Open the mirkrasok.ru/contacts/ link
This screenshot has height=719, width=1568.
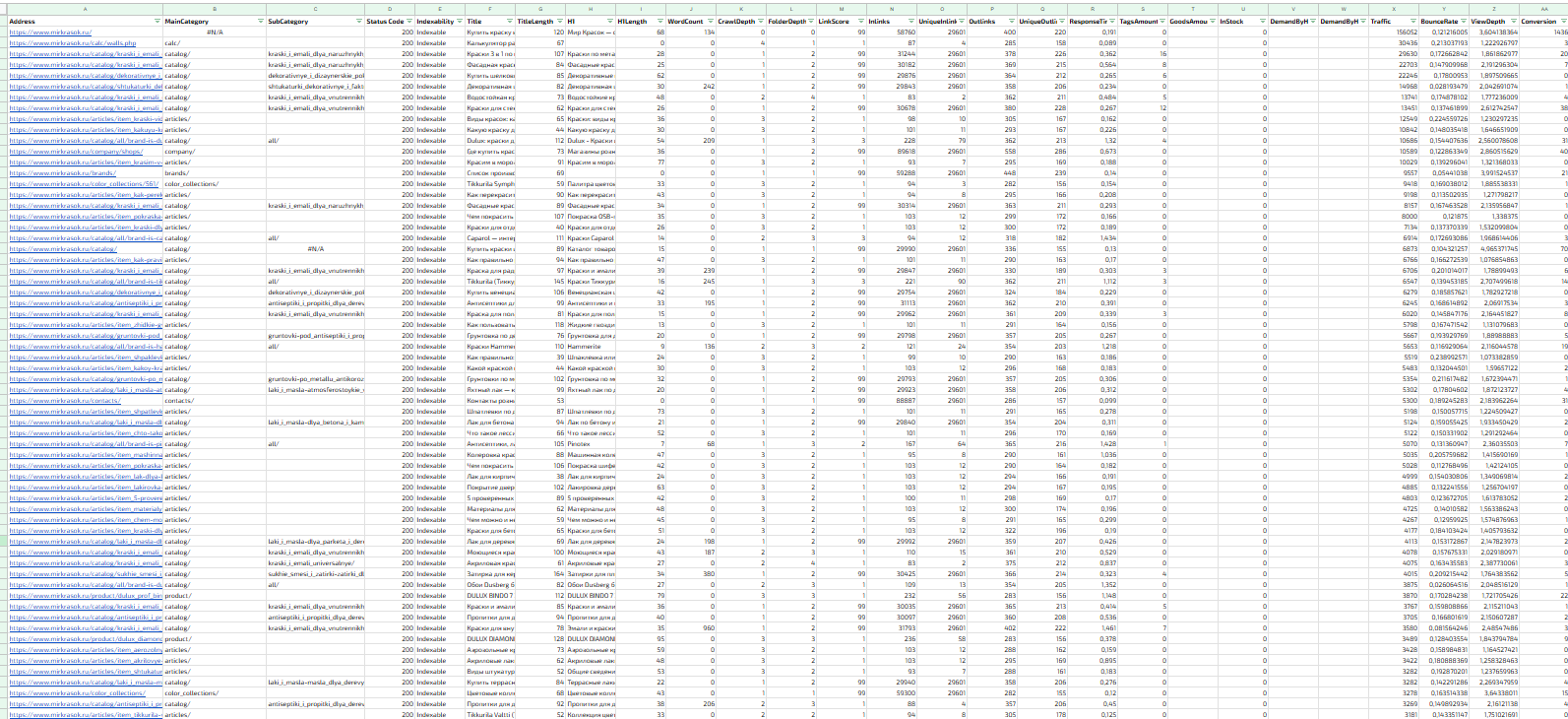[x=65, y=401]
